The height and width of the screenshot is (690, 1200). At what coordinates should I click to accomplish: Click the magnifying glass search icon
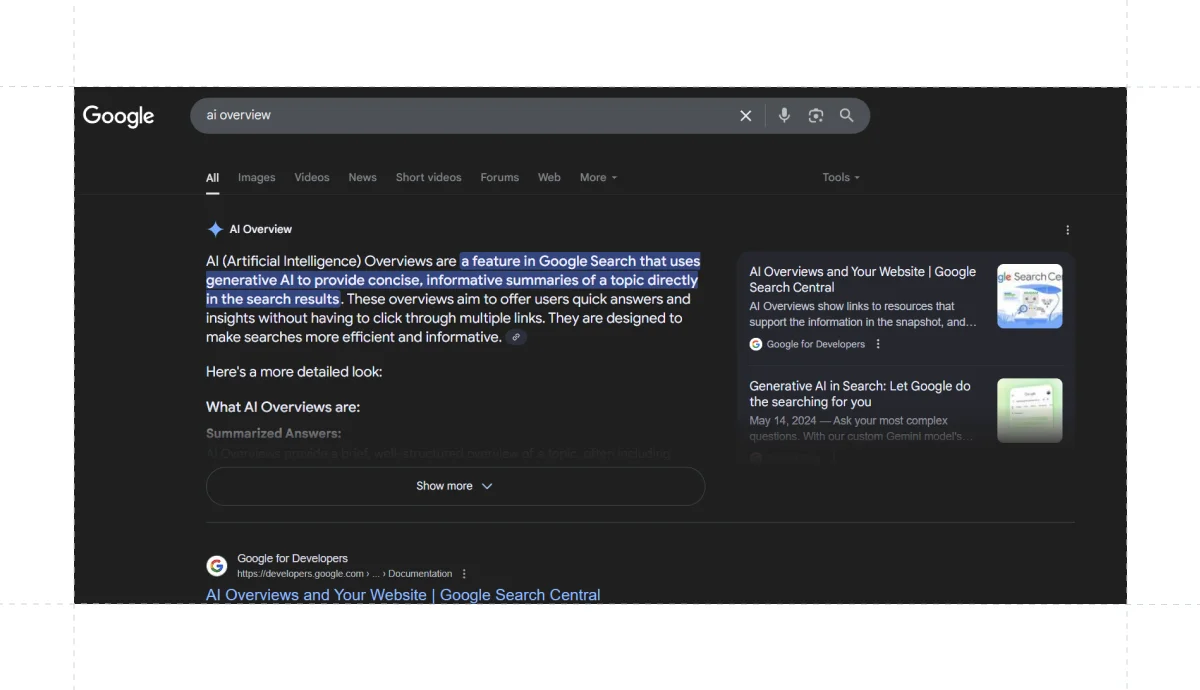(x=847, y=115)
